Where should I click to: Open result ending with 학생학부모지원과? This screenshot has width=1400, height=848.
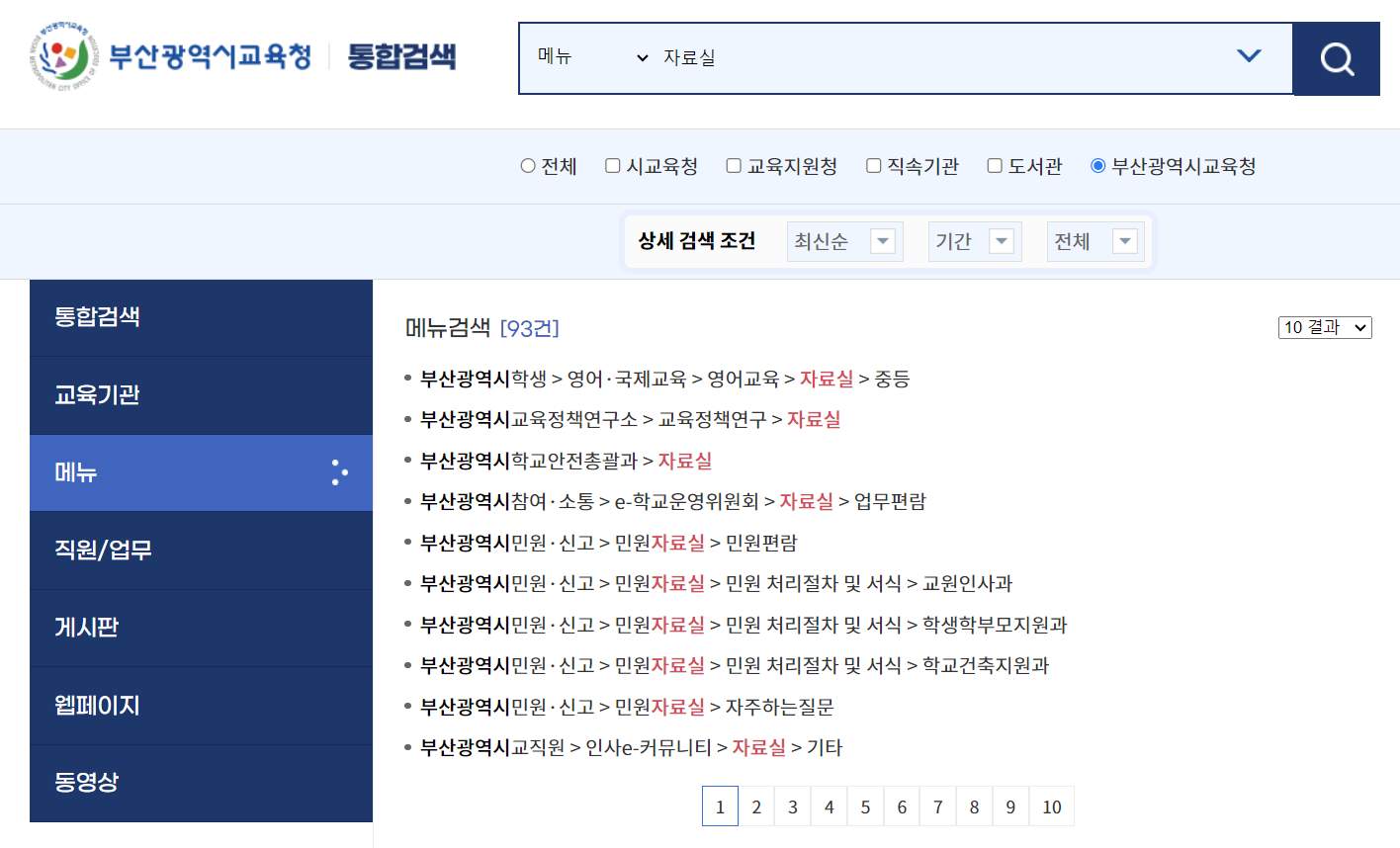click(x=744, y=625)
